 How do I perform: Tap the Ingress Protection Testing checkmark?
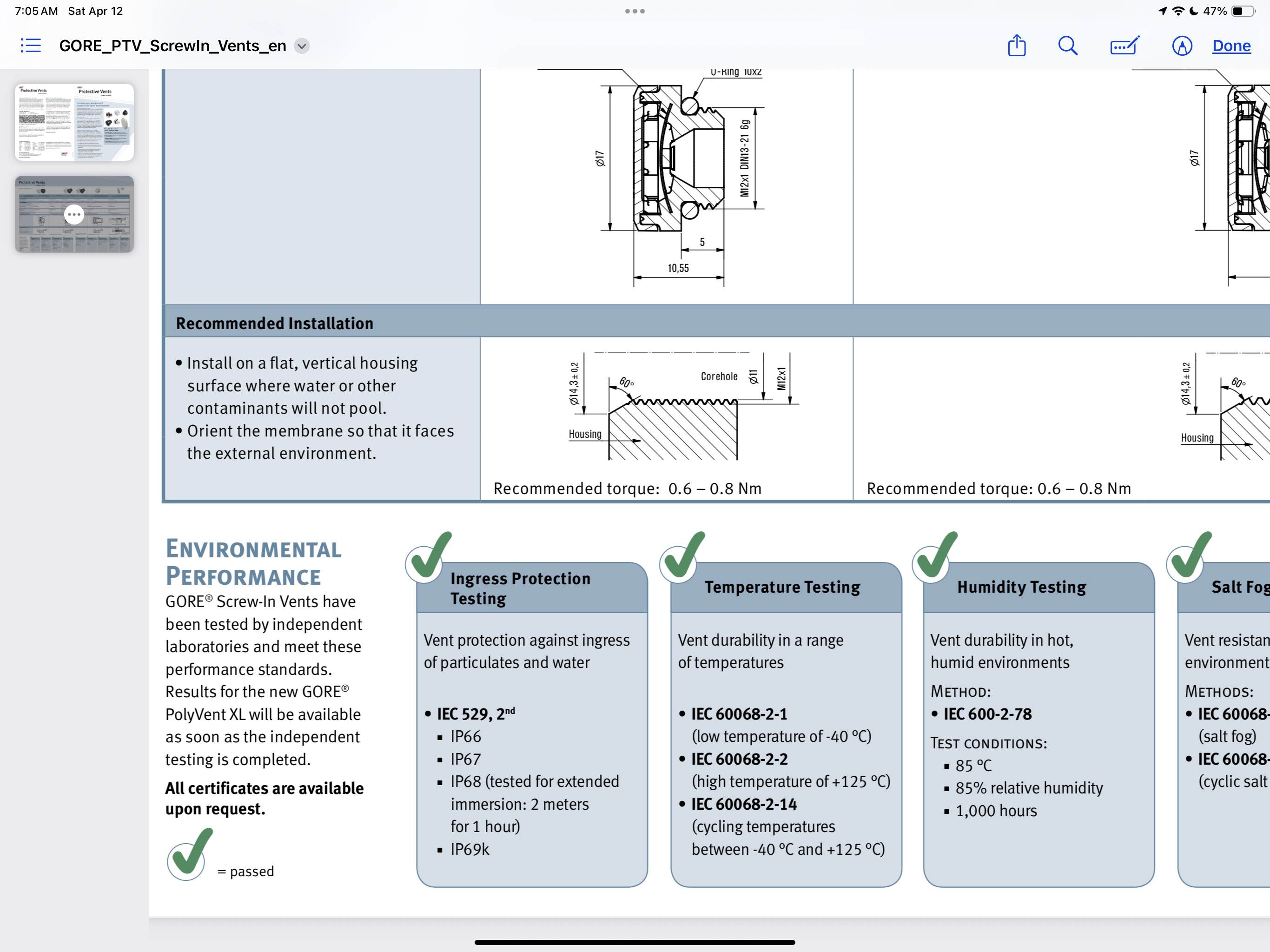coord(428,557)
